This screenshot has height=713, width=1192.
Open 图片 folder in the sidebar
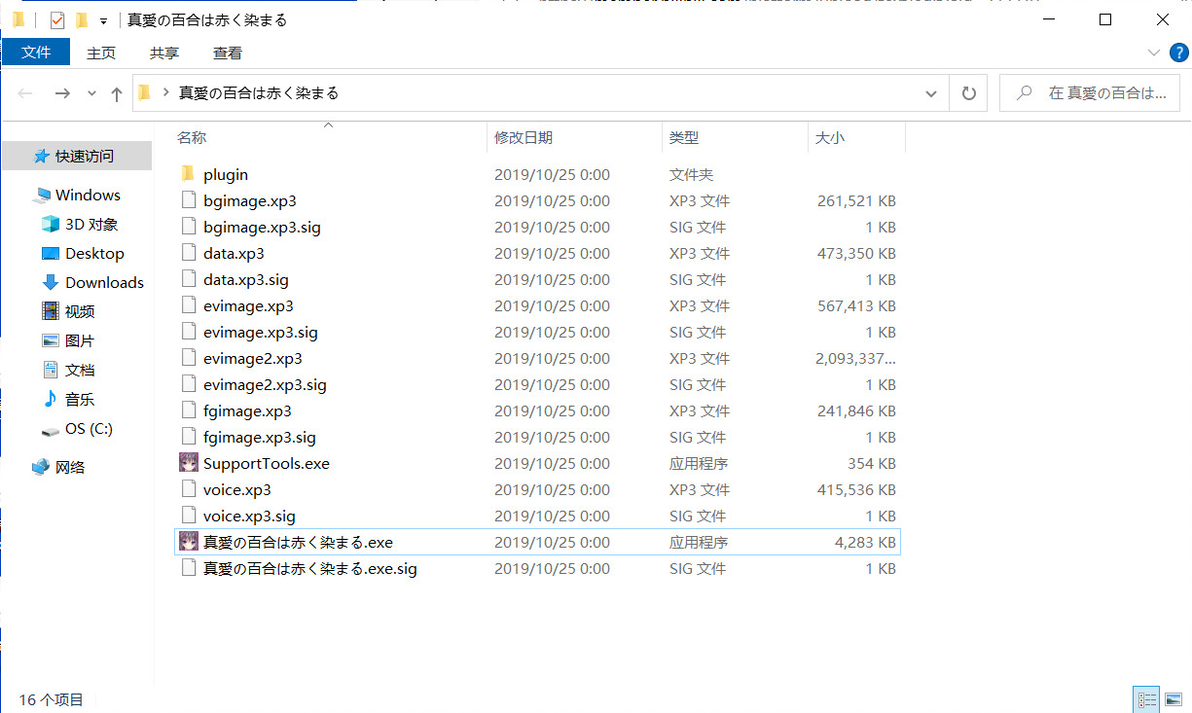click(x=68, y=341)
